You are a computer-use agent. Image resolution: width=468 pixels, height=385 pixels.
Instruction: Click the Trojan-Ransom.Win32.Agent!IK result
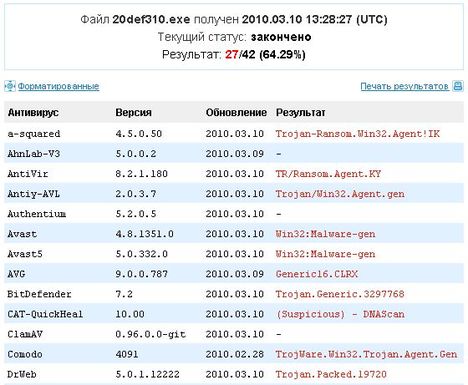tap(357, 134)
